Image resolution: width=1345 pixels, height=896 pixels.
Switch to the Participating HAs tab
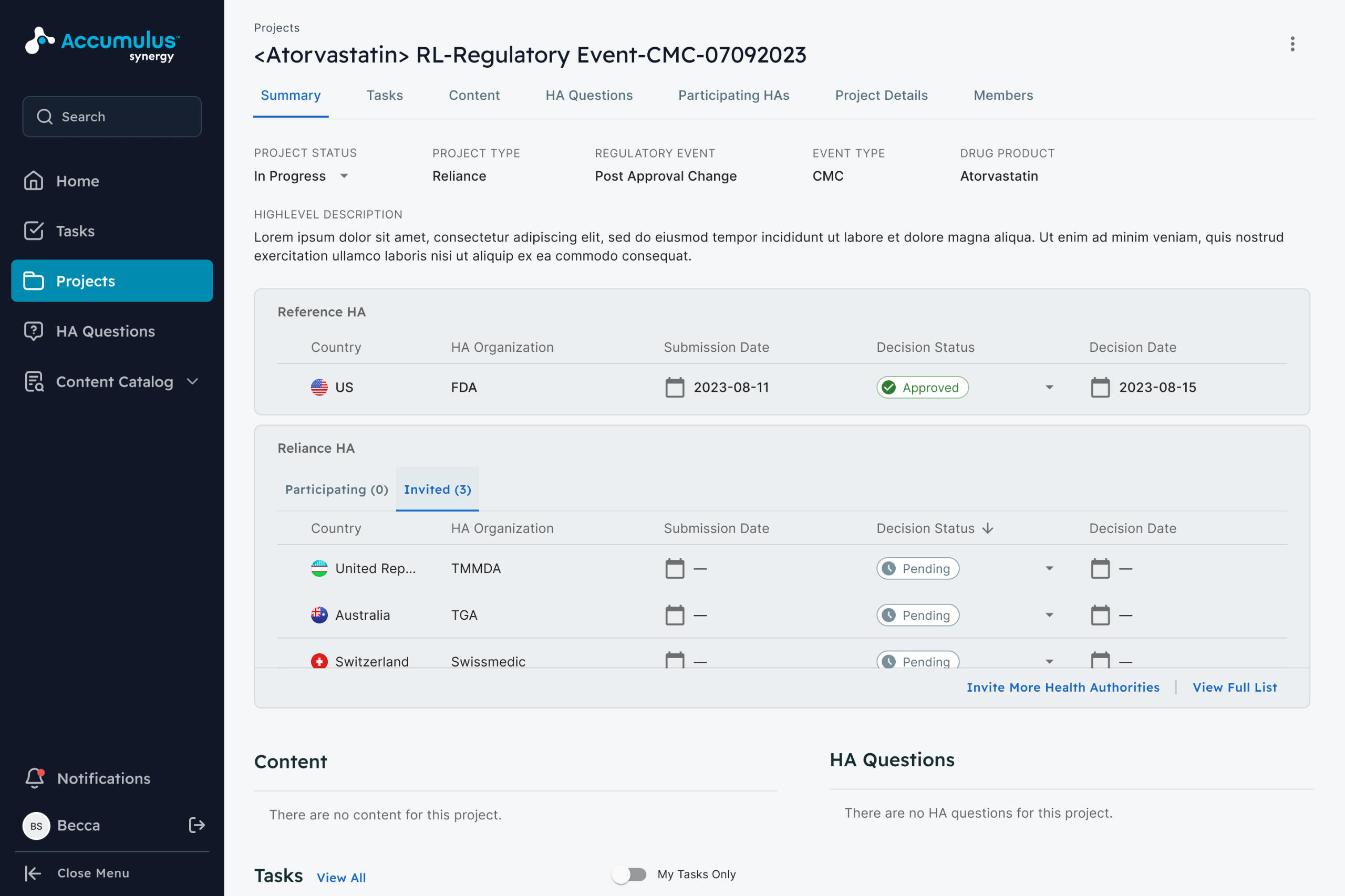733,96
